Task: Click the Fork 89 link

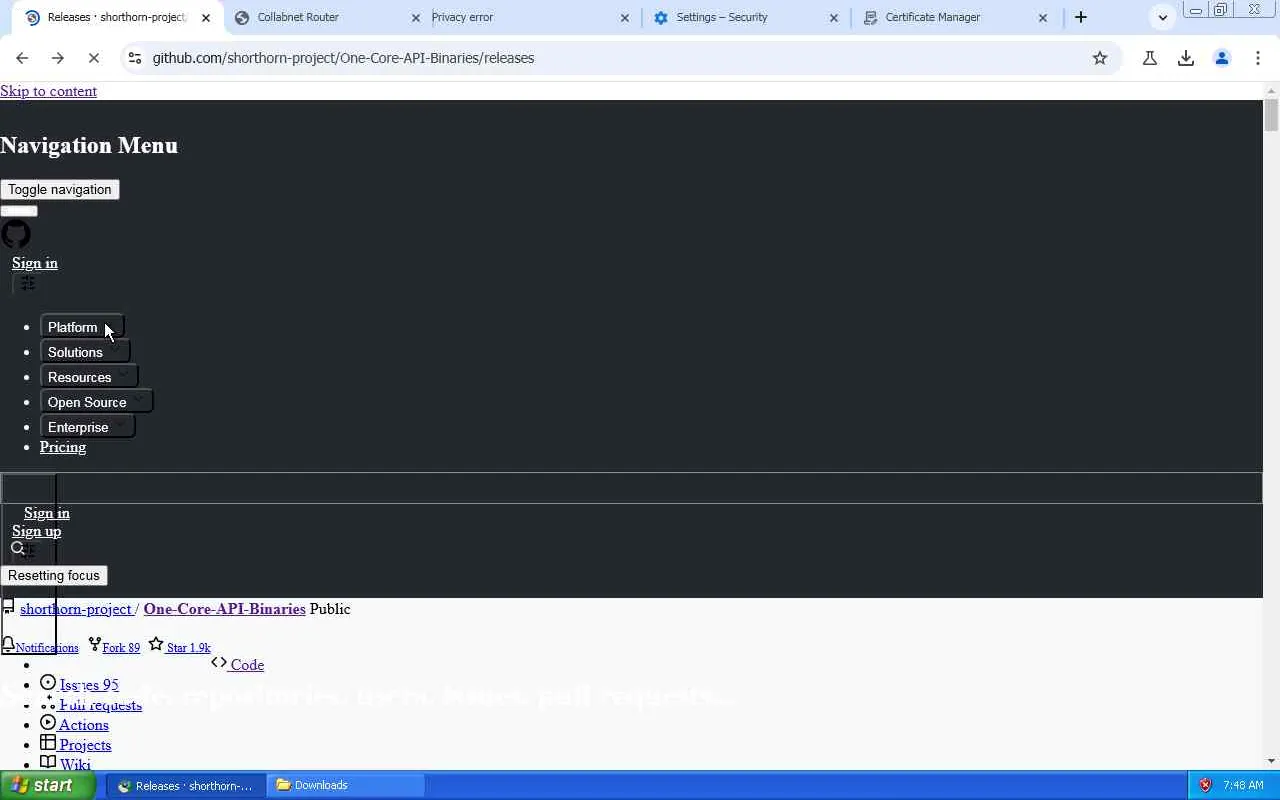Action: coord(121,648)
